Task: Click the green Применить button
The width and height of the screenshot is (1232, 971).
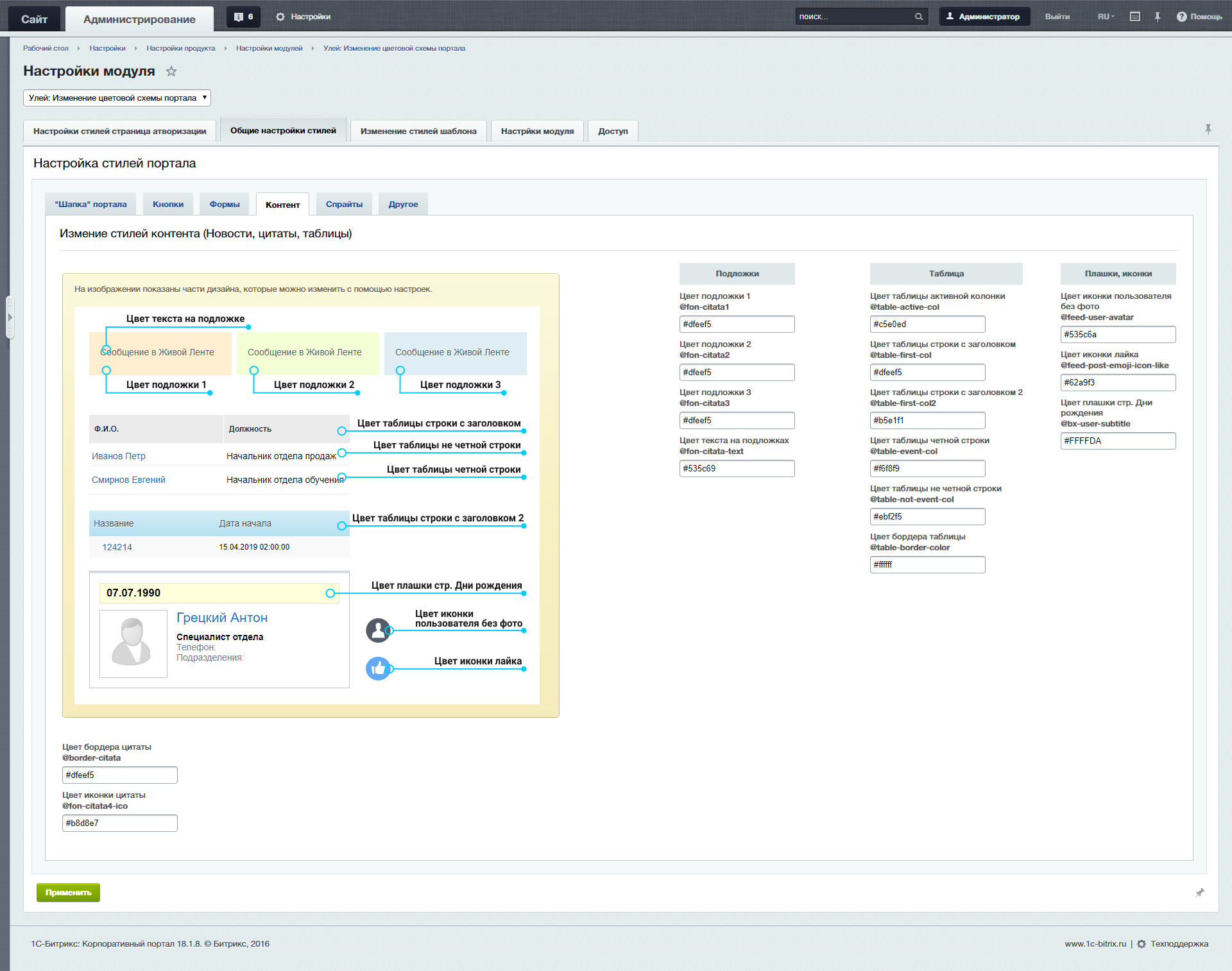Action: (68, 892)
